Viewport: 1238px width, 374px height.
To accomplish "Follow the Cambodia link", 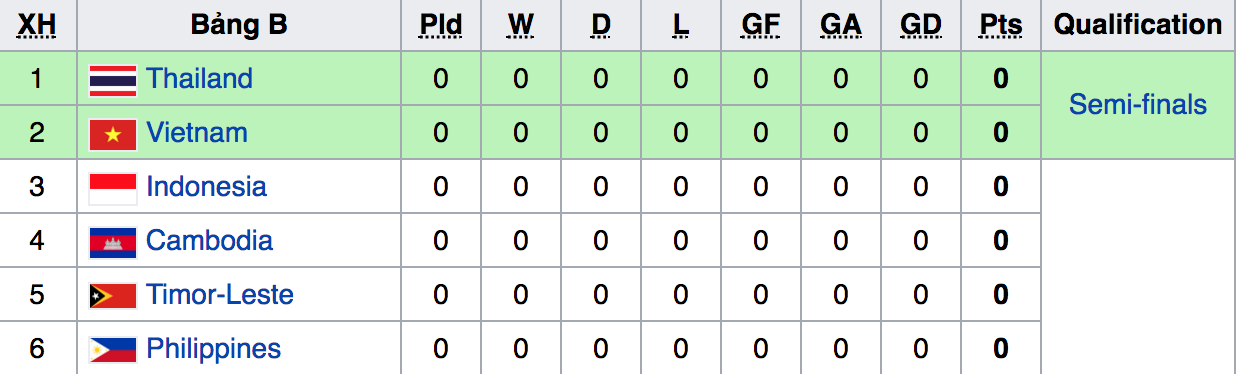I will click(x=209, y=240).
